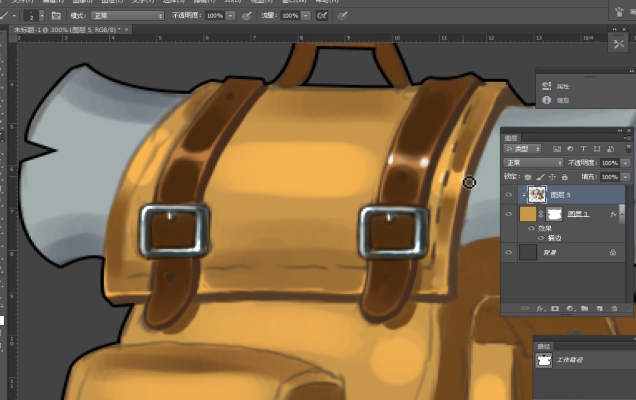Open the layers panel flyout menu
The width and height of the screenshot is (636, 400).
[628, 138]
